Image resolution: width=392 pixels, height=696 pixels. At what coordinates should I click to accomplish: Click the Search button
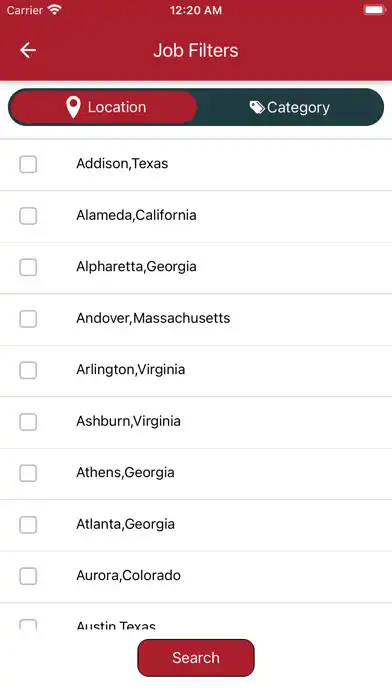(x=196, y=657)
